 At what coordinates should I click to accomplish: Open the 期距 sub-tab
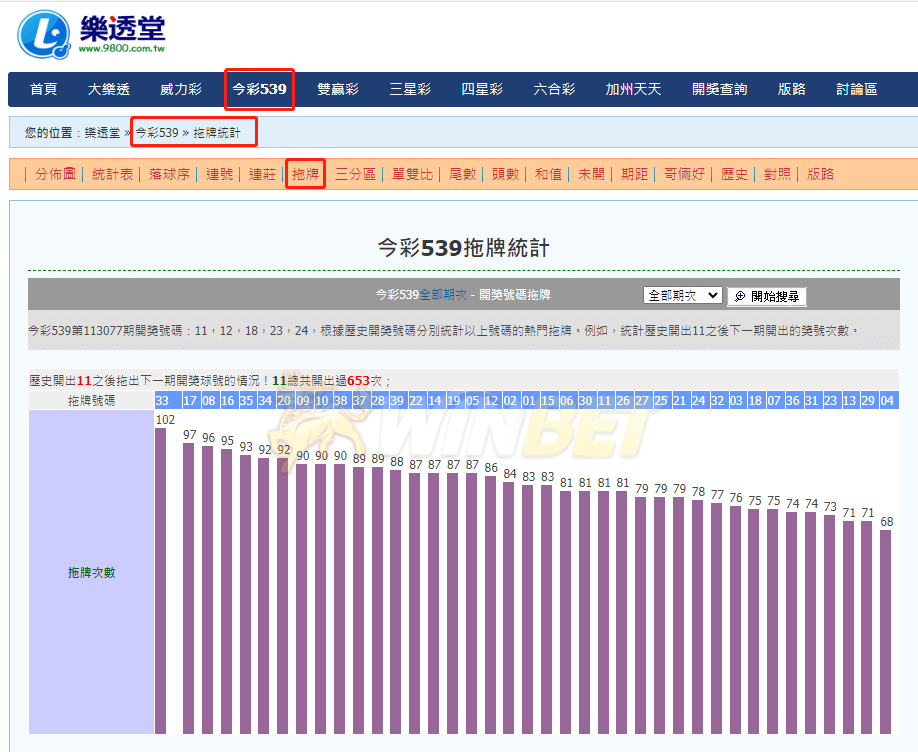point(635,174)
